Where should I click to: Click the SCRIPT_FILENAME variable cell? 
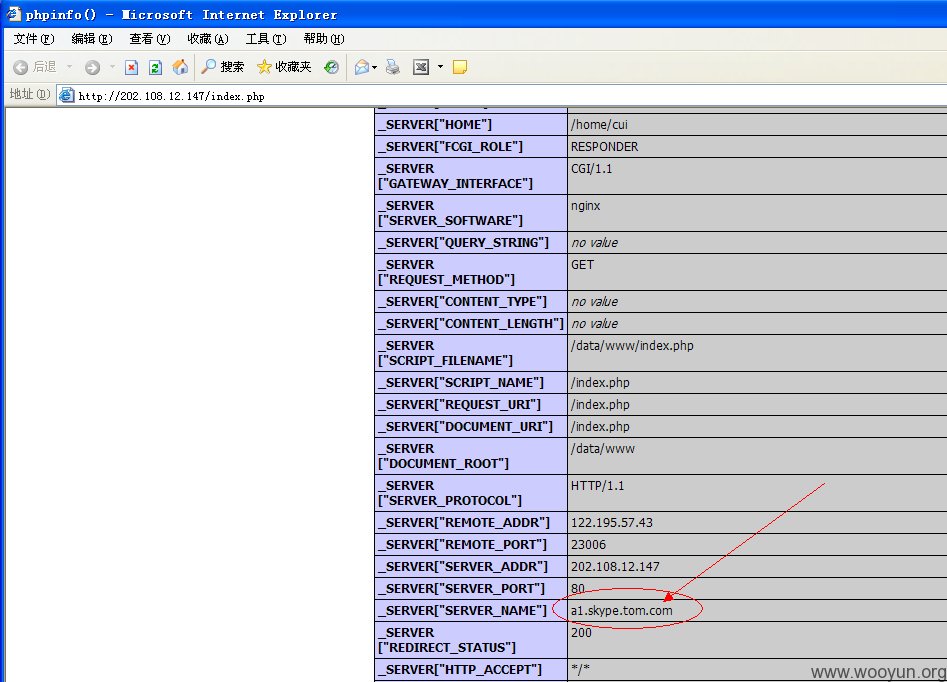470,353
